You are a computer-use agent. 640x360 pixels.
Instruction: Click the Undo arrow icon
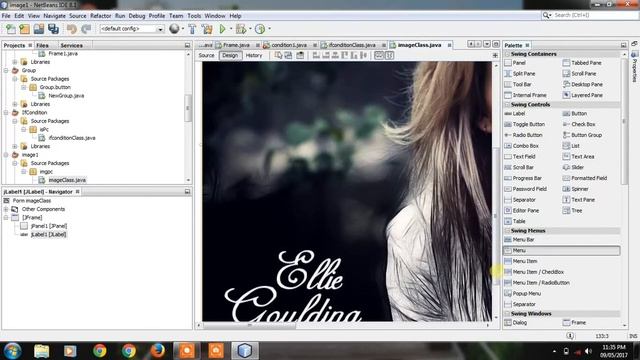click(72, 29)
